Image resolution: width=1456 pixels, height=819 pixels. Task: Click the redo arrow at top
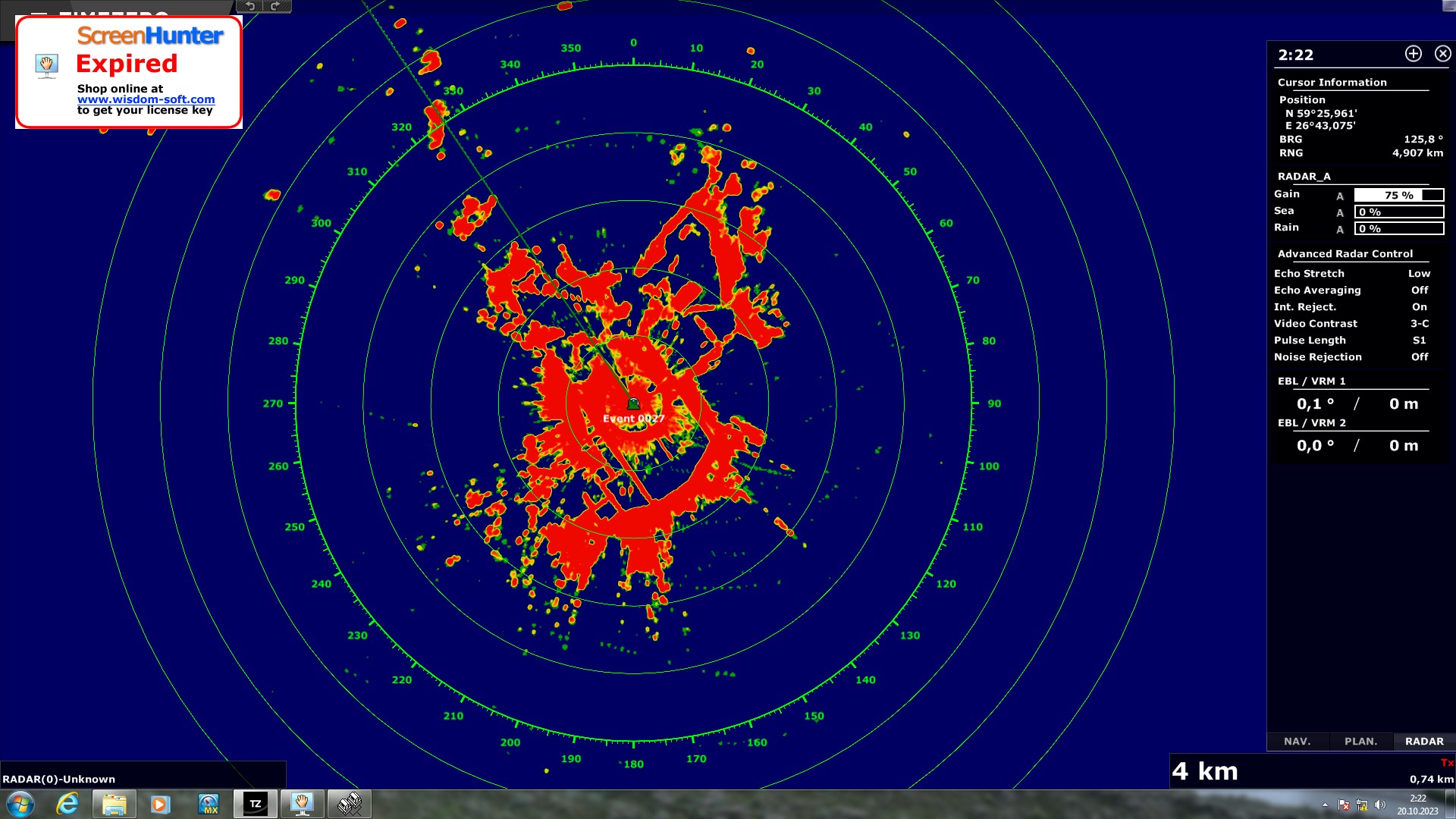(275, 6)
